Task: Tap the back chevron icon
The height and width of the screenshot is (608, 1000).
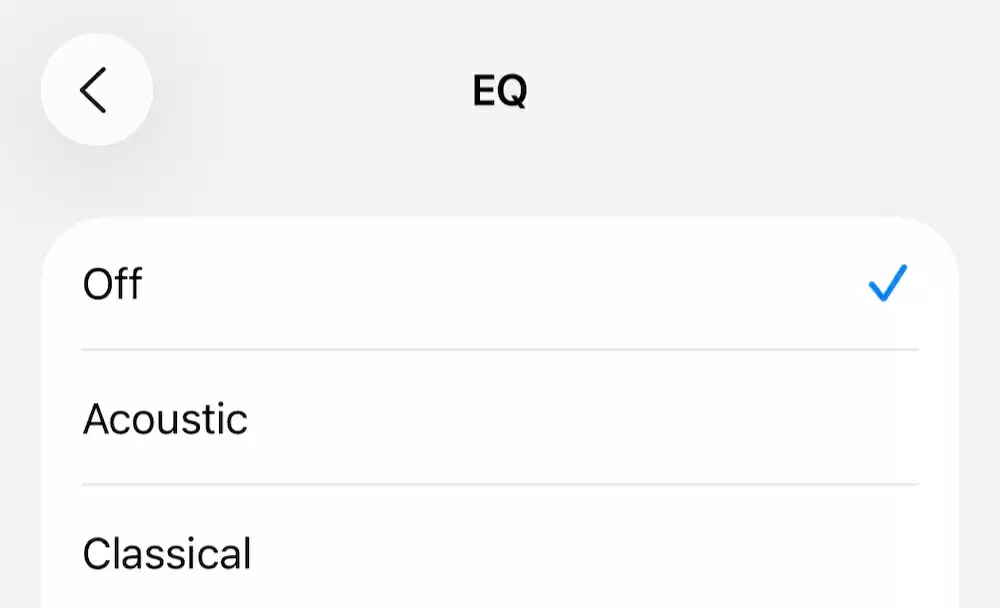Action: tap(95, 90)
